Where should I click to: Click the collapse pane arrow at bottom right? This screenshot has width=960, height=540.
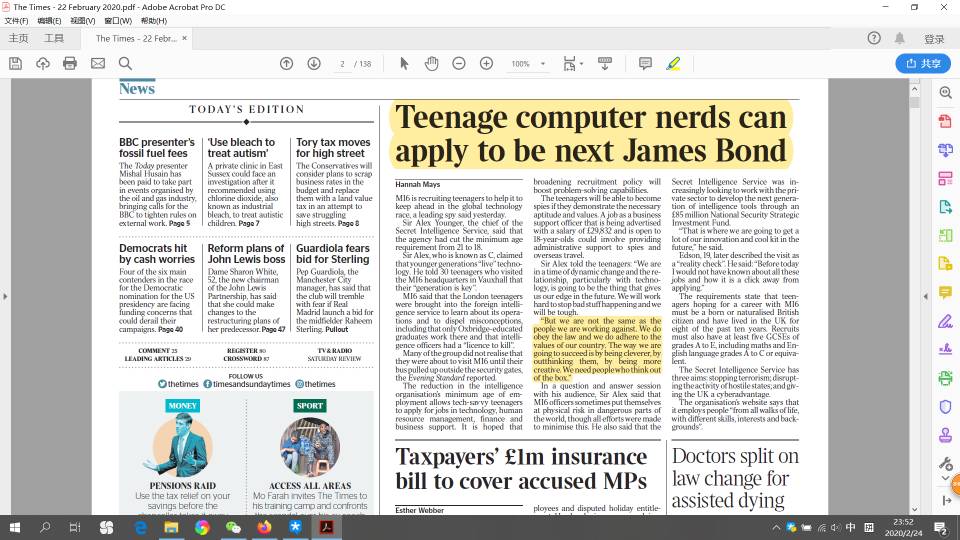(947, 501)
